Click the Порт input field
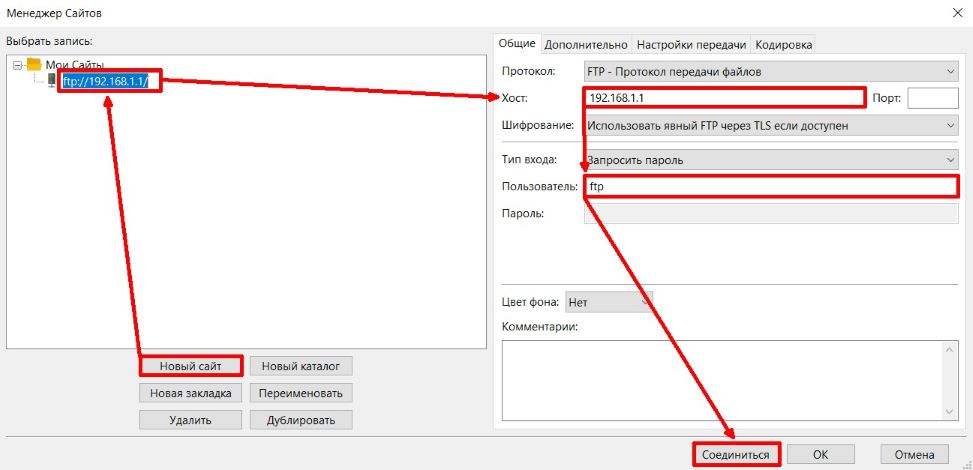 (933, 98)
